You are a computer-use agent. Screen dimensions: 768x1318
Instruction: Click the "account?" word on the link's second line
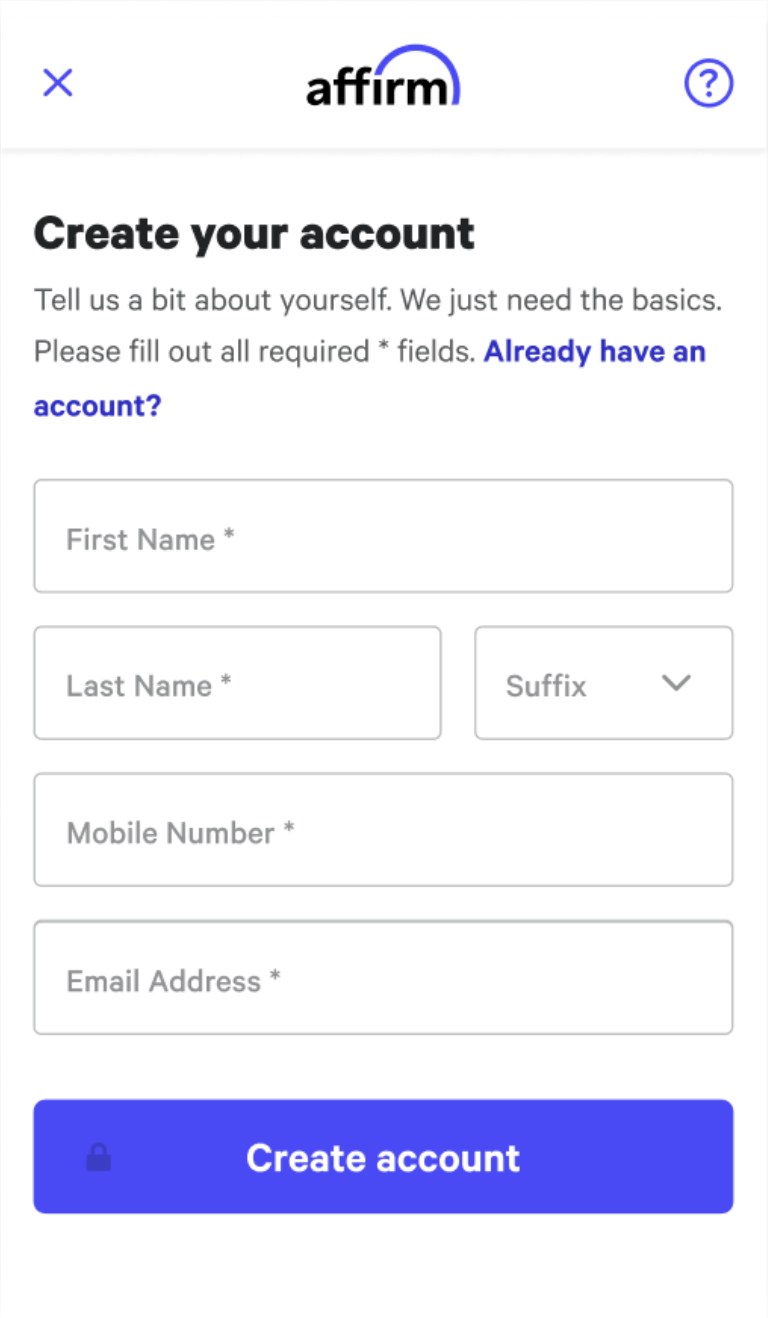(x=97, y=406)
